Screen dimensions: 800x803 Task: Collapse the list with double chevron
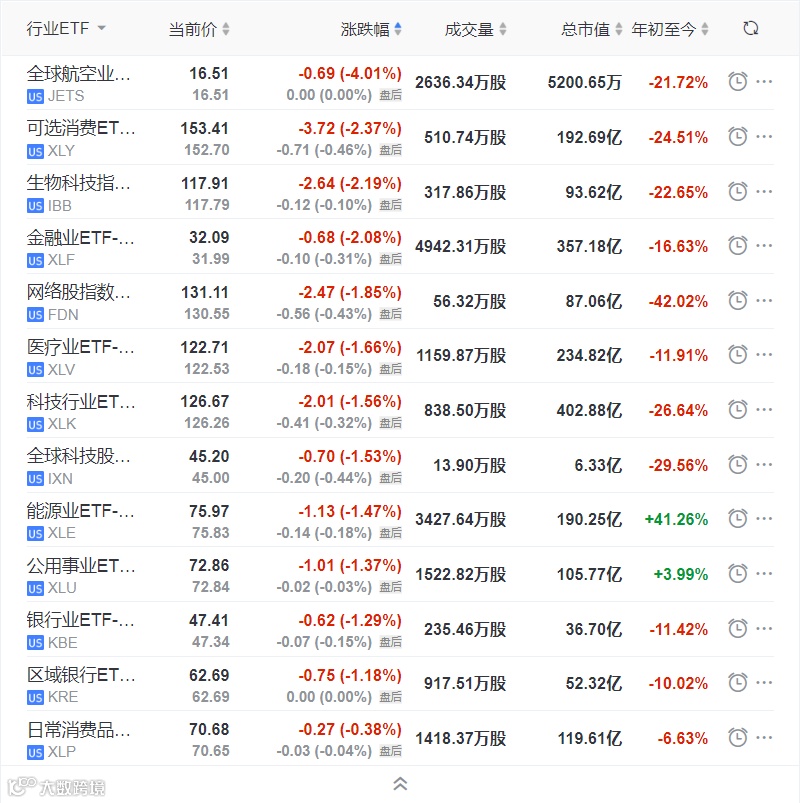(400, 784)
